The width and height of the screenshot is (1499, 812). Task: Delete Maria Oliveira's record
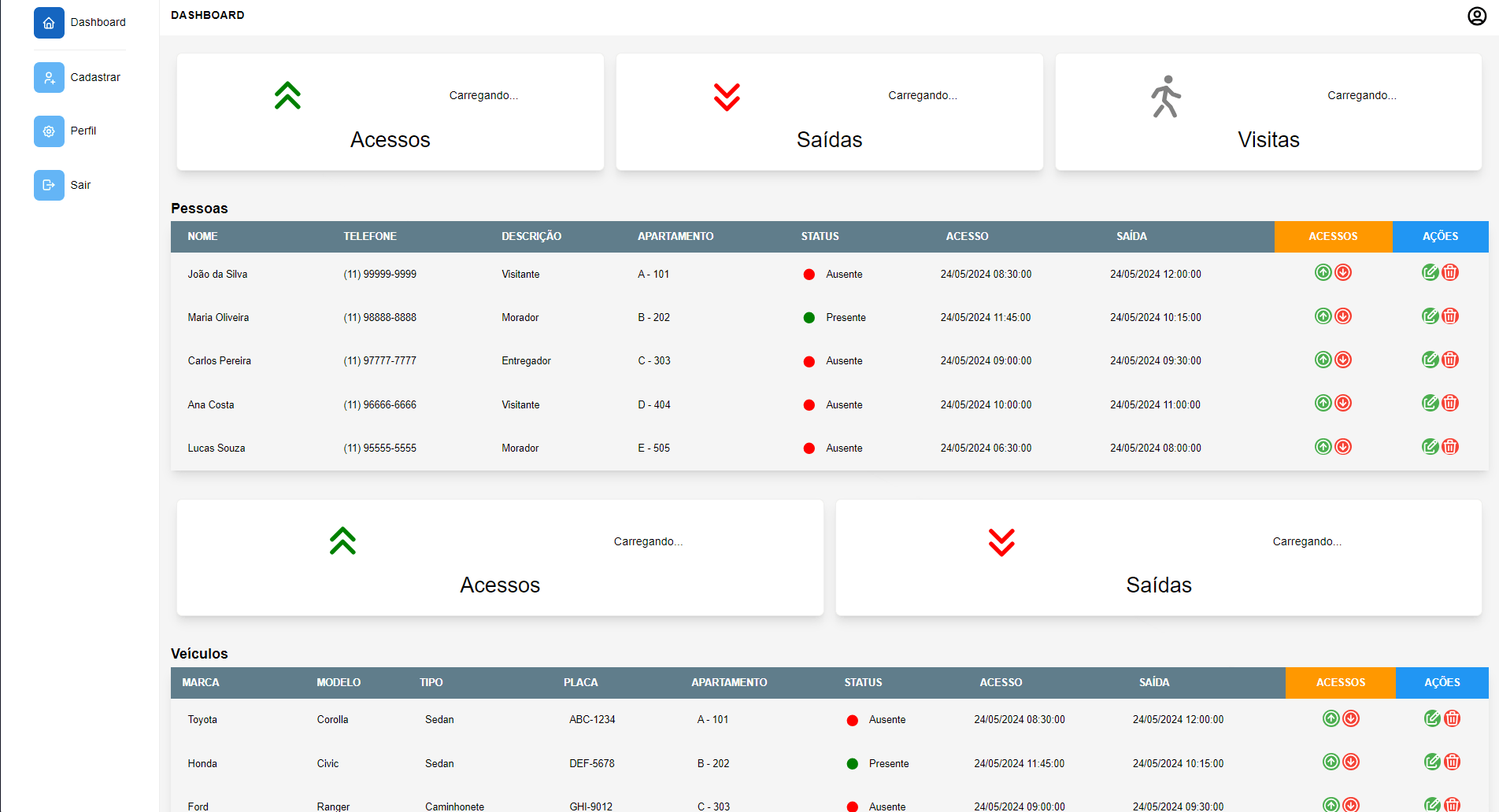point(1450,316)
